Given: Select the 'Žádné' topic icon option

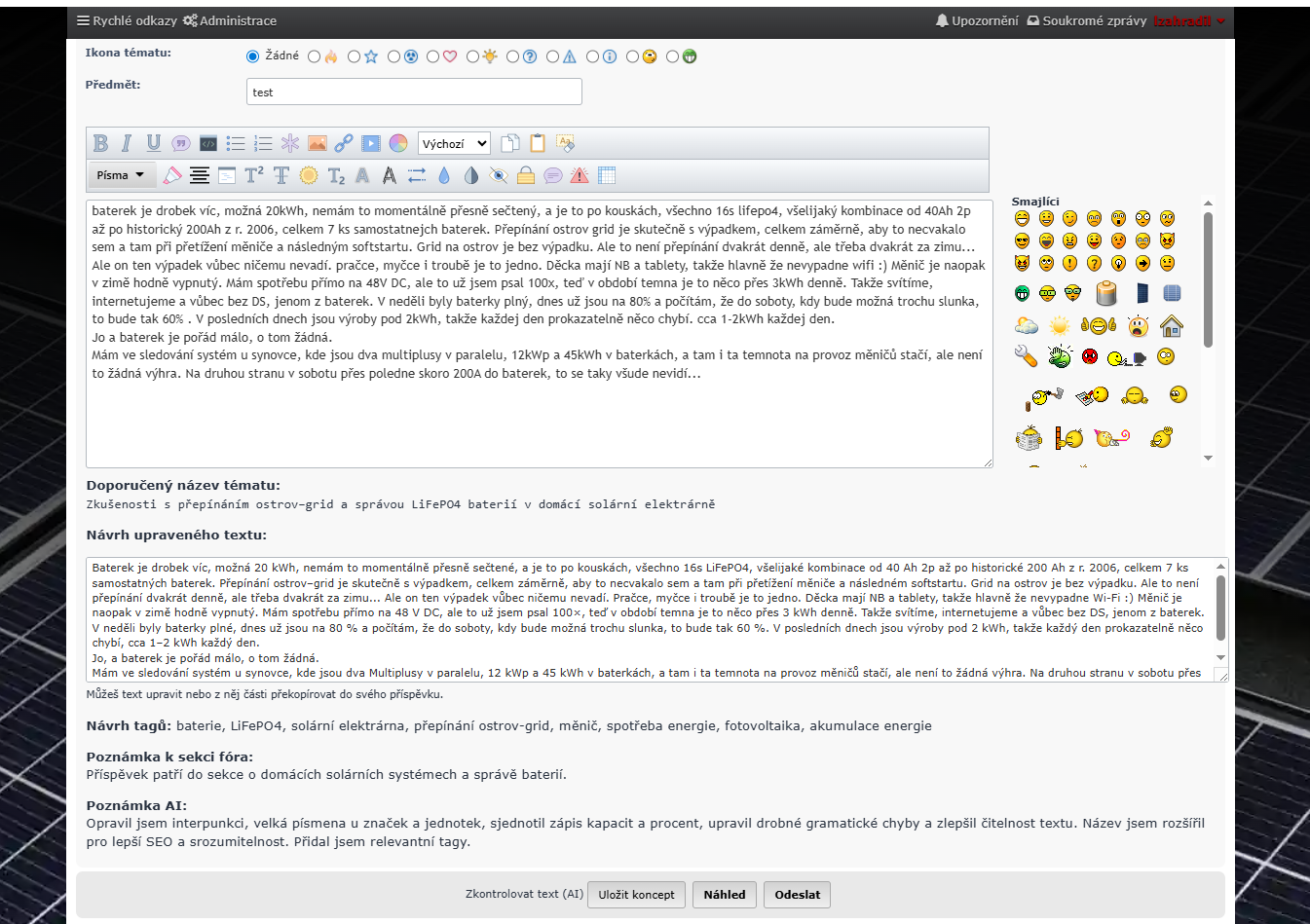Looking at the screenshot, I should (x=253, y=56).
